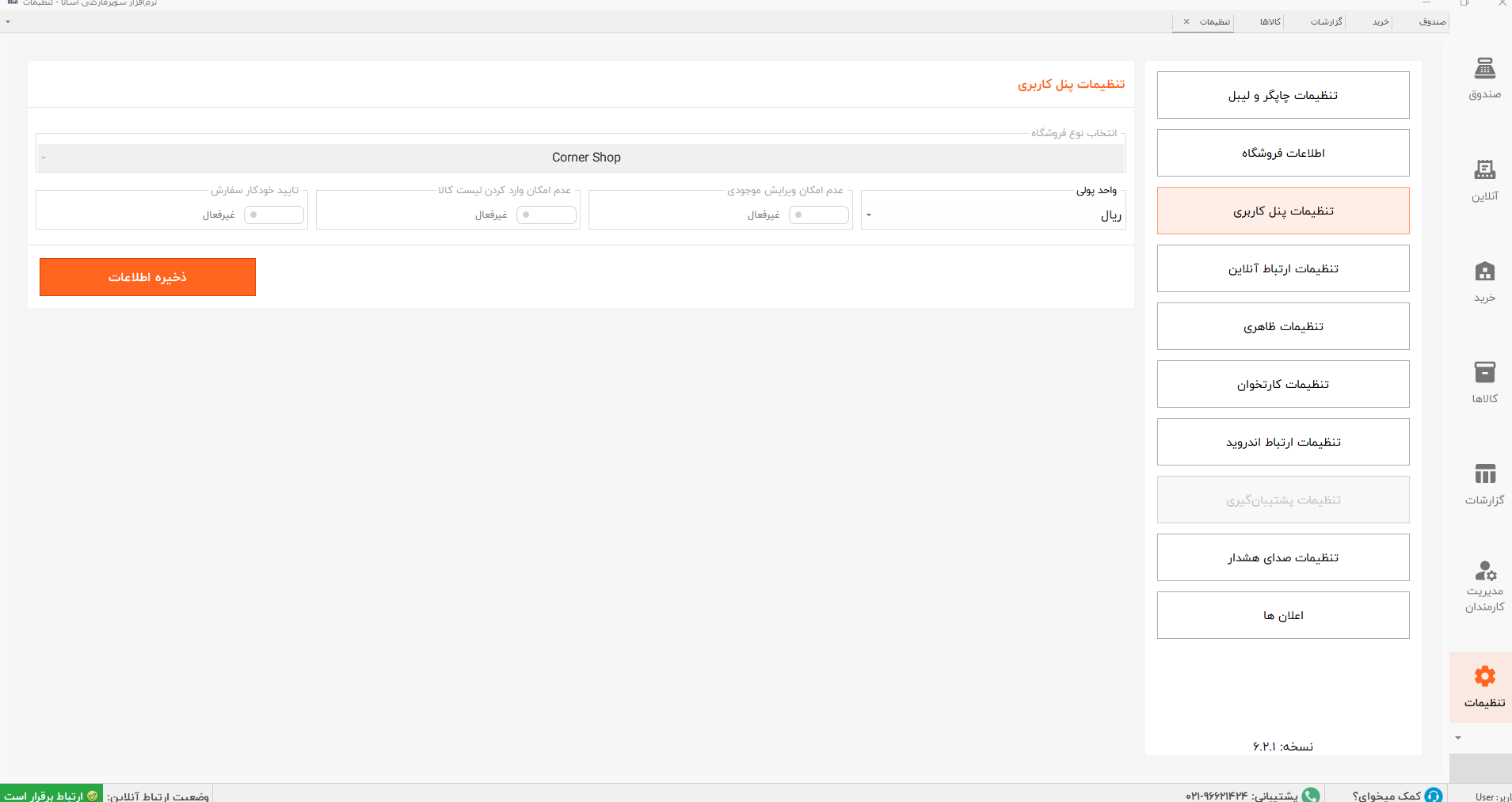Open اعلان ها notifications button

(1283, 615)
